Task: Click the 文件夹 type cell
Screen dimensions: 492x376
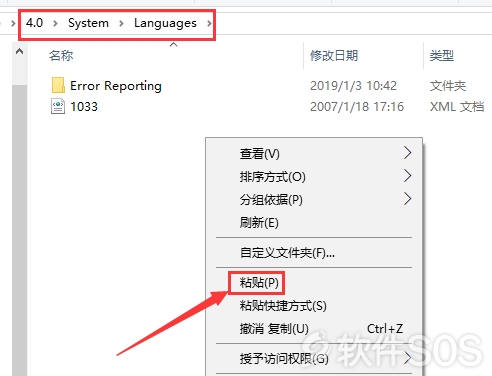Action: tap(448, 86)
